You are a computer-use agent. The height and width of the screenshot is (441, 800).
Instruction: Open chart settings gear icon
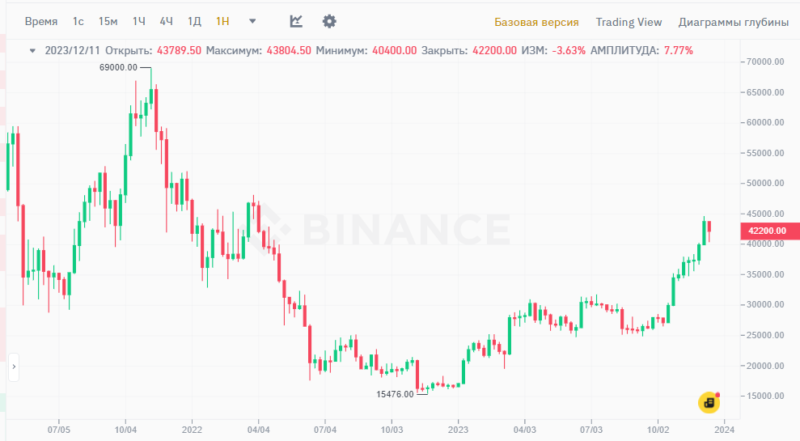(x=329, y=21)
